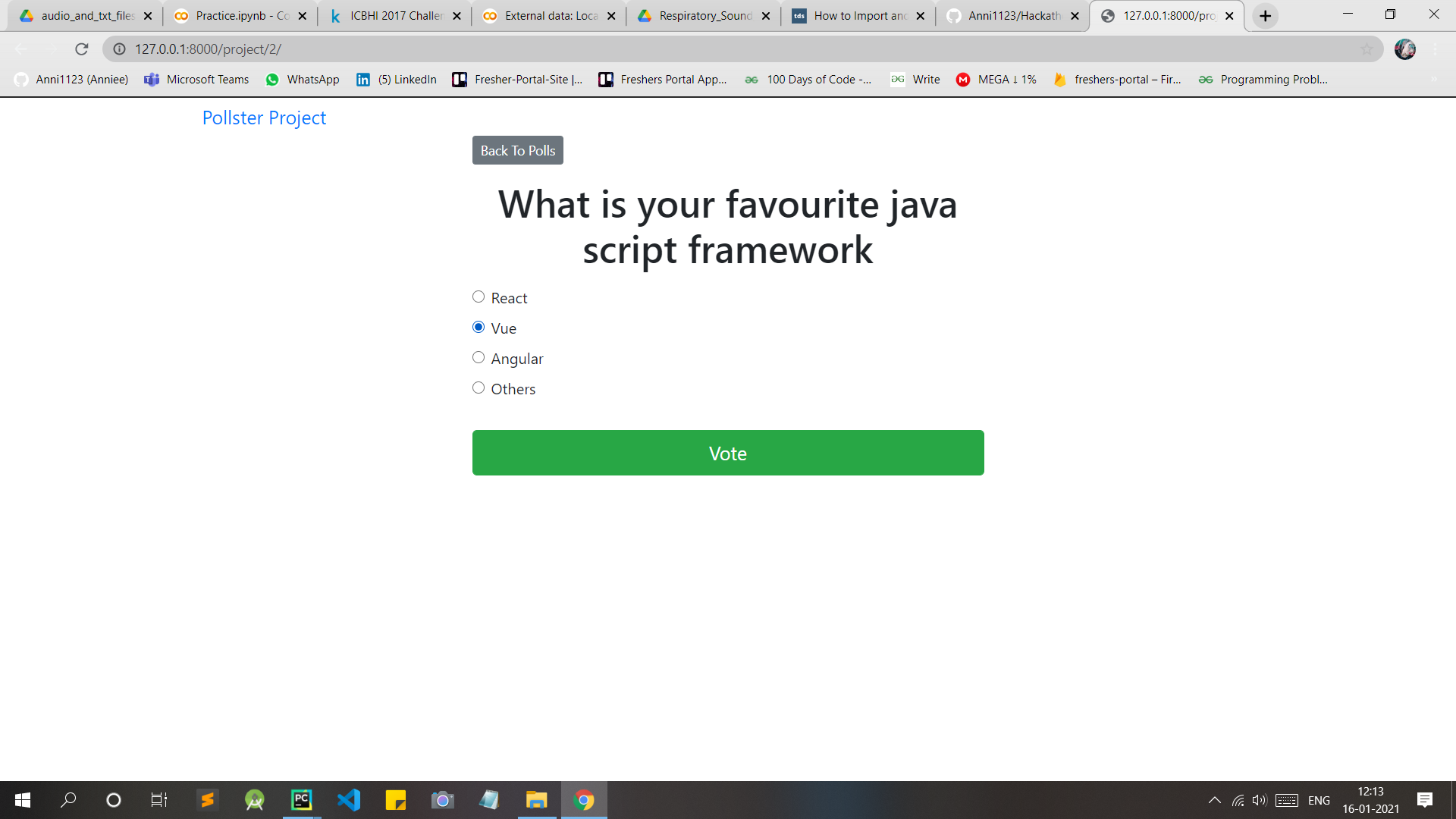Open Sublime Text from the taskbar

207,800
